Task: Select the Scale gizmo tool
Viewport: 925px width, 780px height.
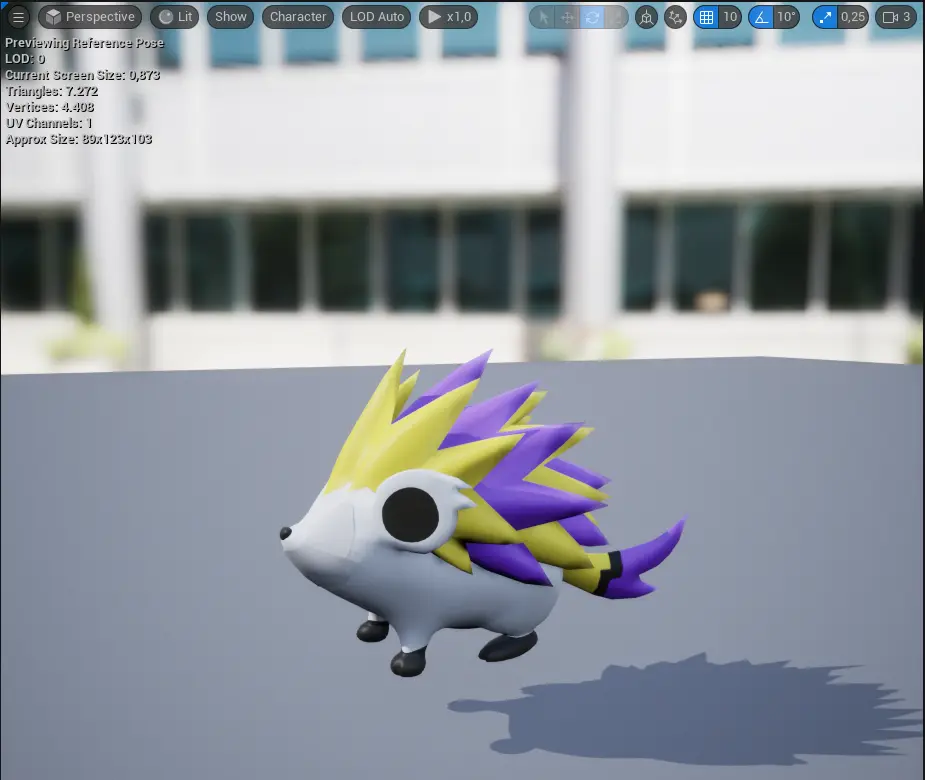Action: 616,18
